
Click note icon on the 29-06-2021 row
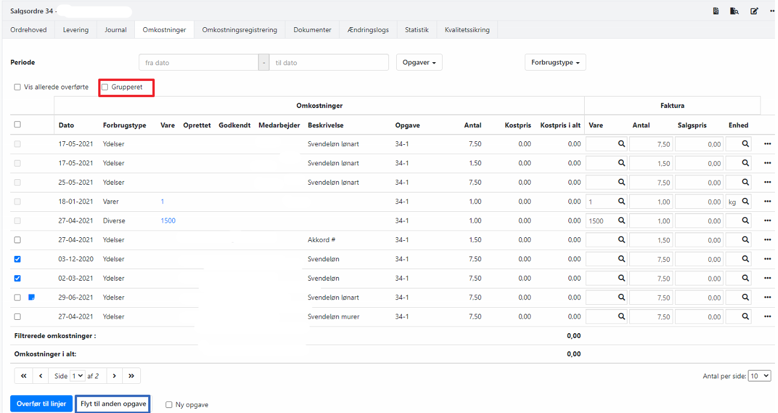click(x=31, y=297)
